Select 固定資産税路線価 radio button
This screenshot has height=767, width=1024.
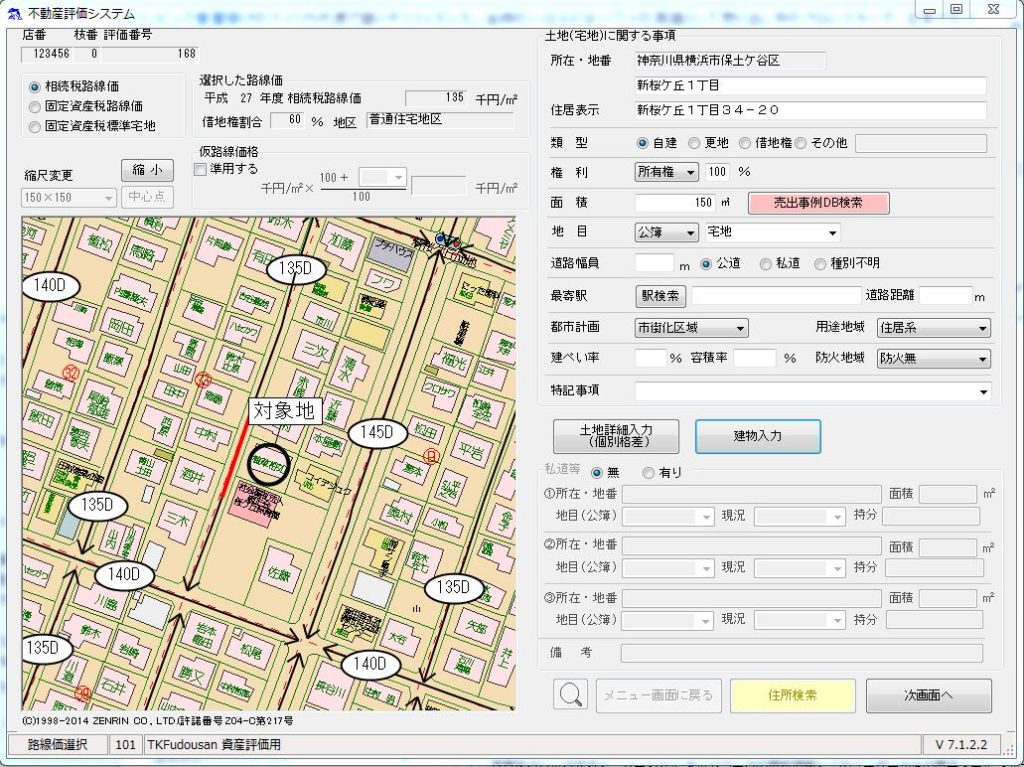pyautogui.click(x=36, y=106)
